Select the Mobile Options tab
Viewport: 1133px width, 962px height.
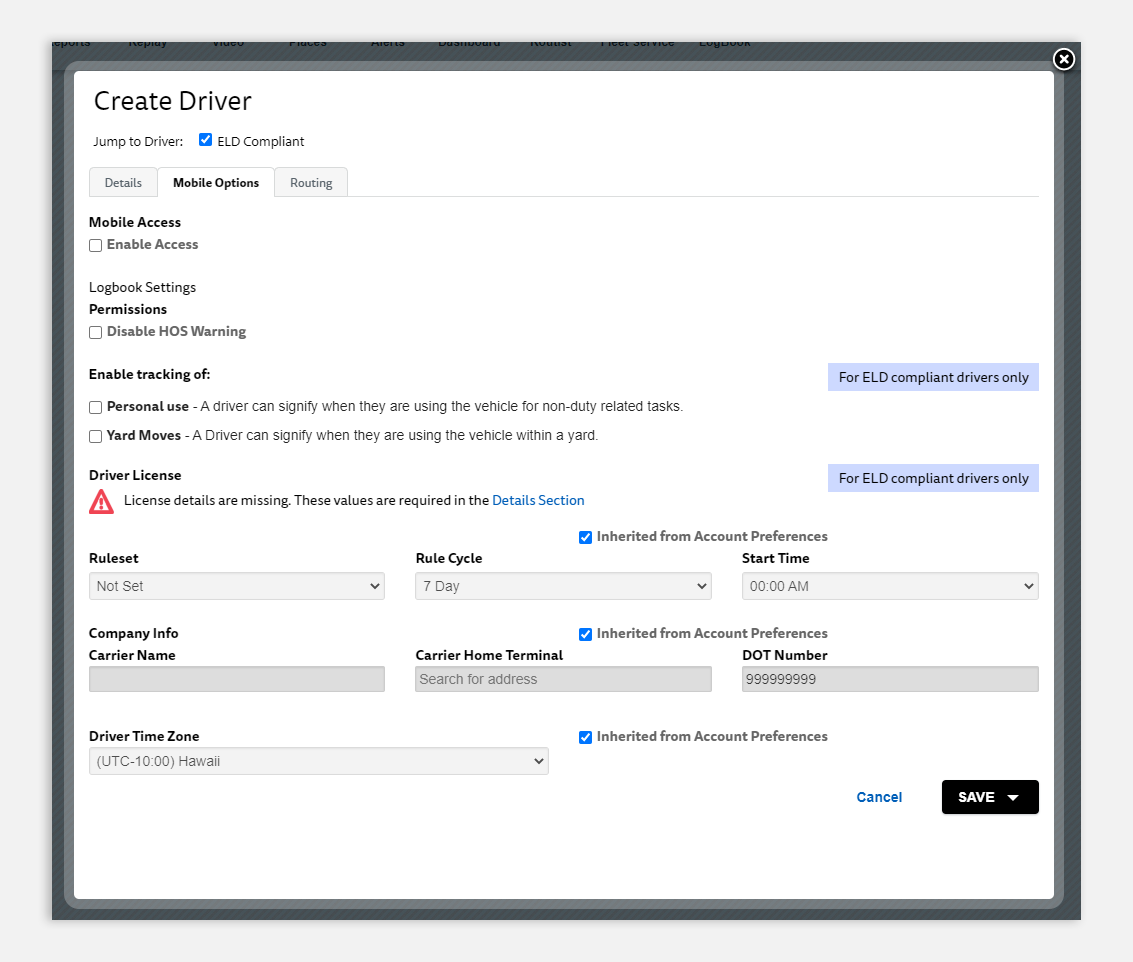[216, 183]
